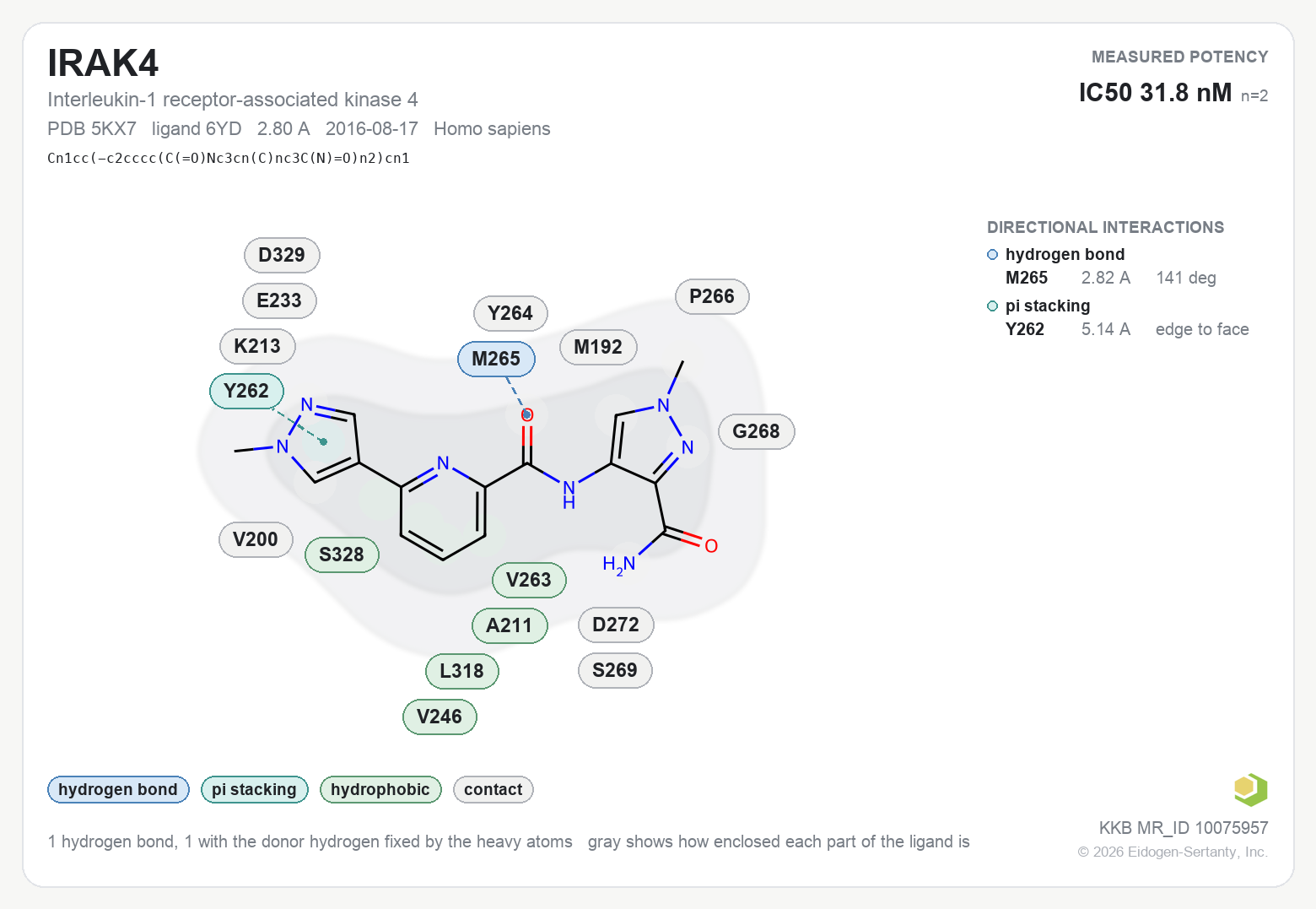Click the P266 residue label
1316x909 pixels.
tap(712, 296)
